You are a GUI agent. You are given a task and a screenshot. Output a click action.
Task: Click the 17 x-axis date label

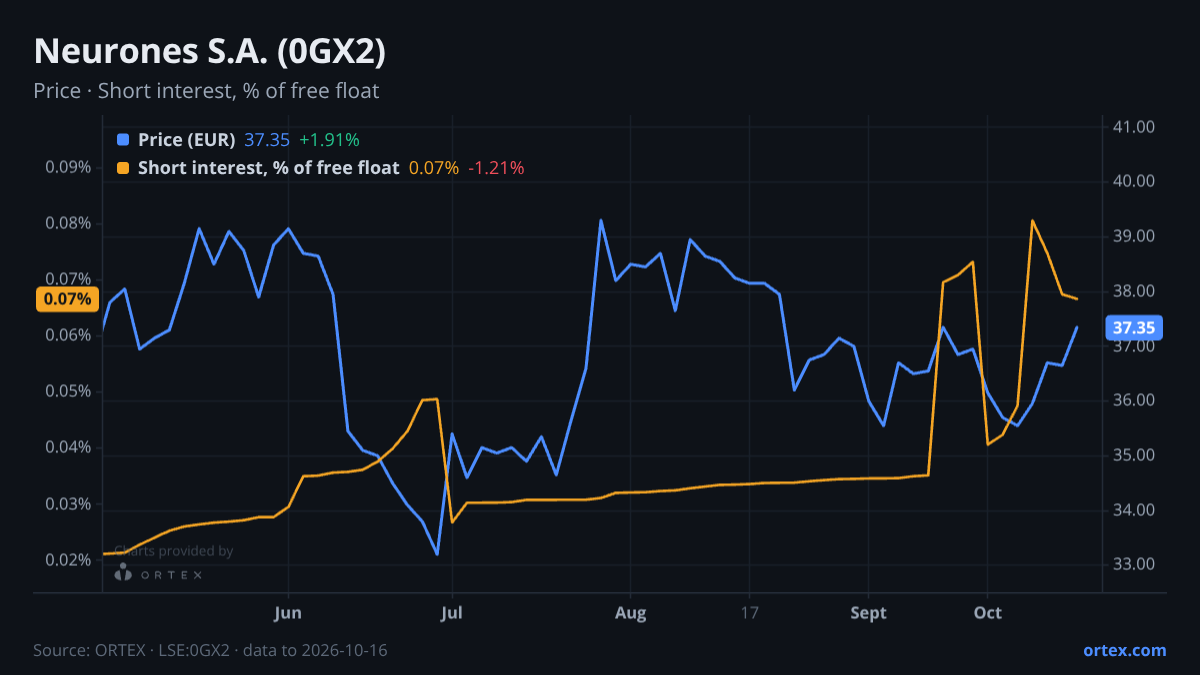point(750,613)
